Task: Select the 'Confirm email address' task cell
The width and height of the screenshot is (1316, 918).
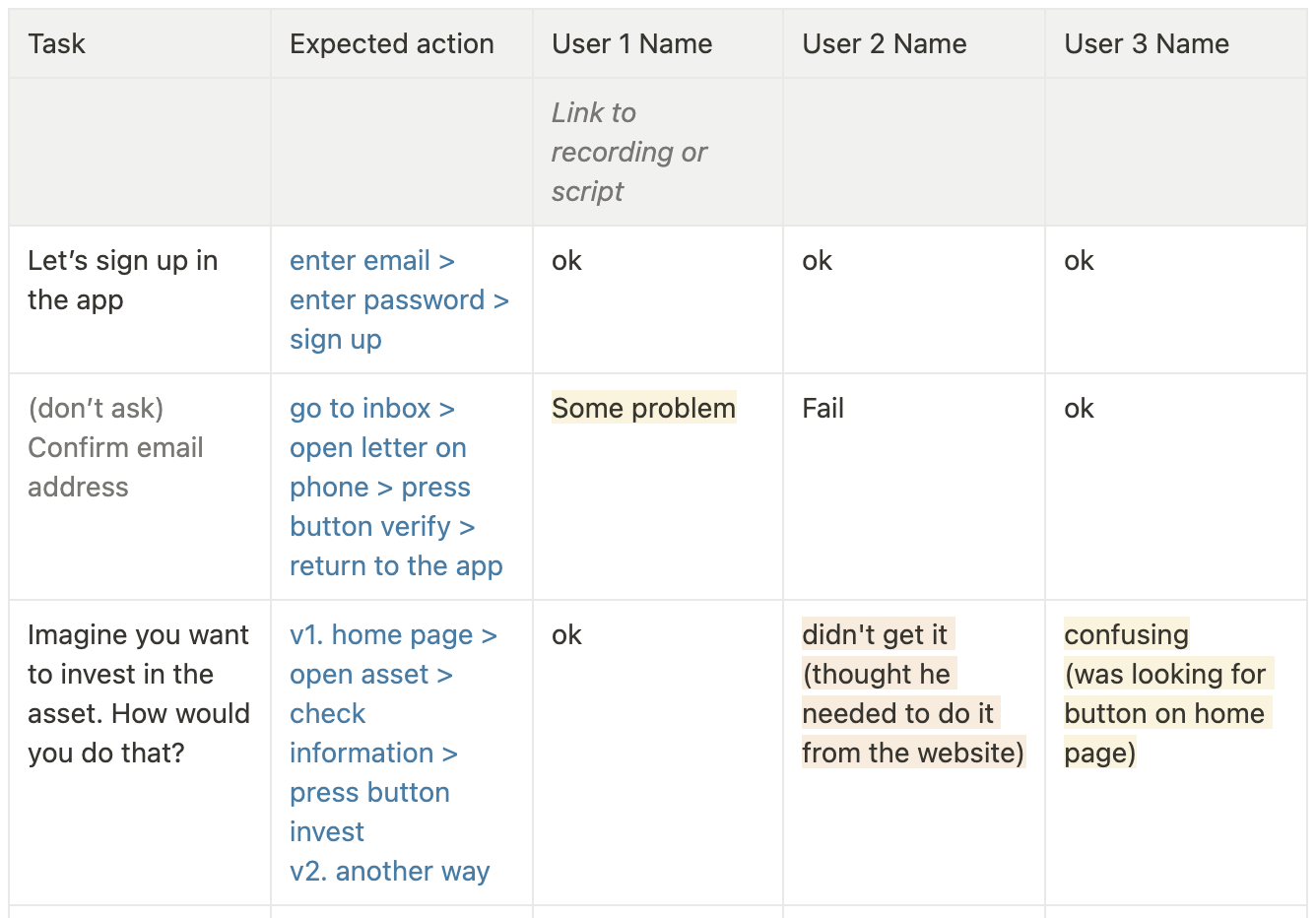Action: click(115, 447)
